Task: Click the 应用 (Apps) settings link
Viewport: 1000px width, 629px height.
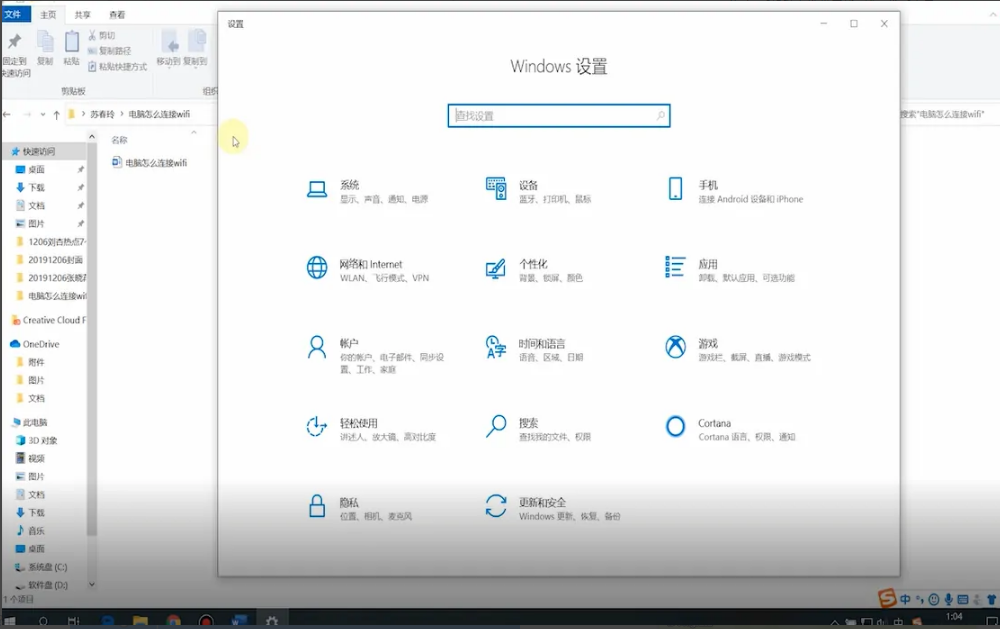Action: pos(708,265)
